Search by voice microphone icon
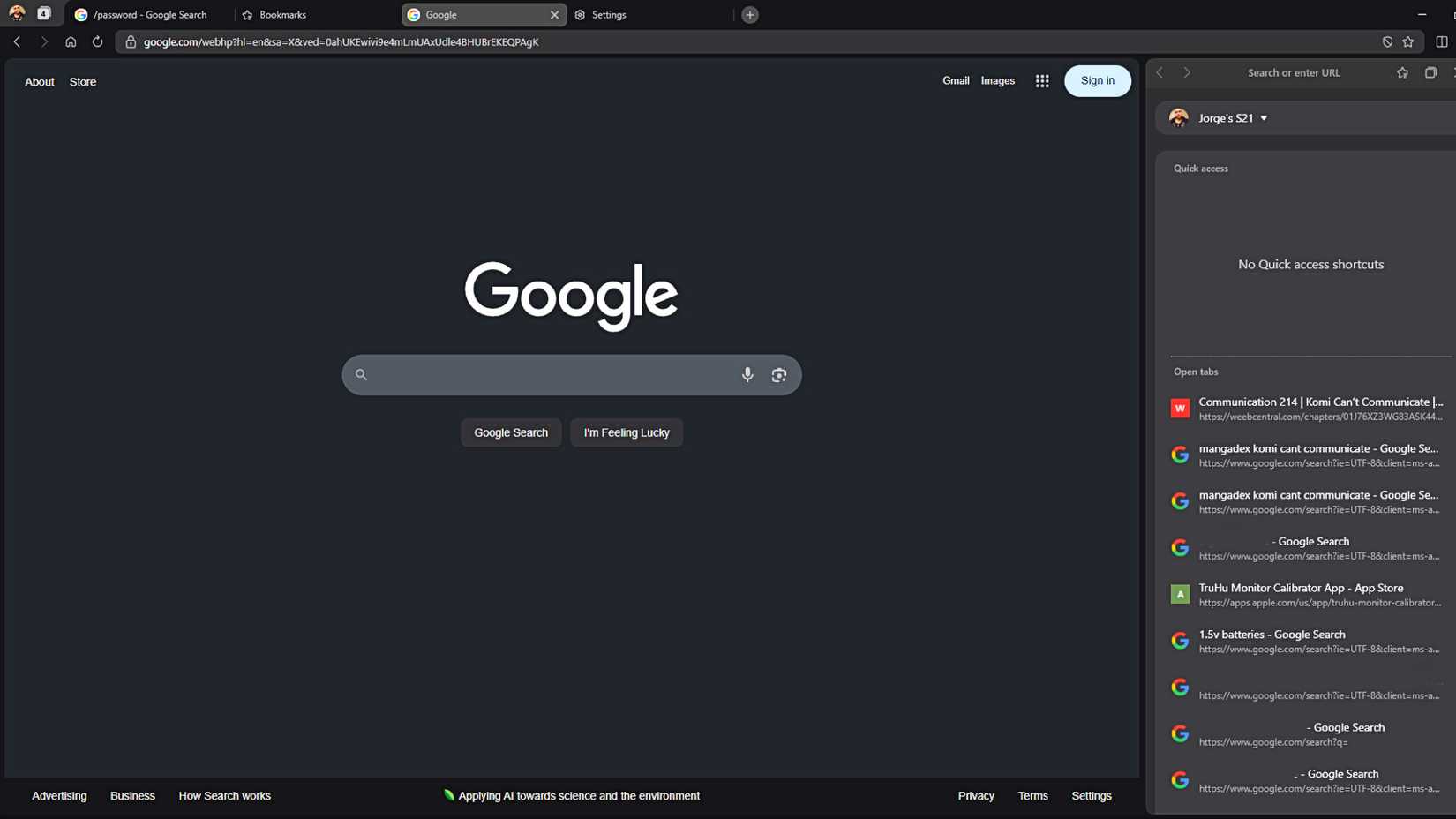 (x=747, y=374)
